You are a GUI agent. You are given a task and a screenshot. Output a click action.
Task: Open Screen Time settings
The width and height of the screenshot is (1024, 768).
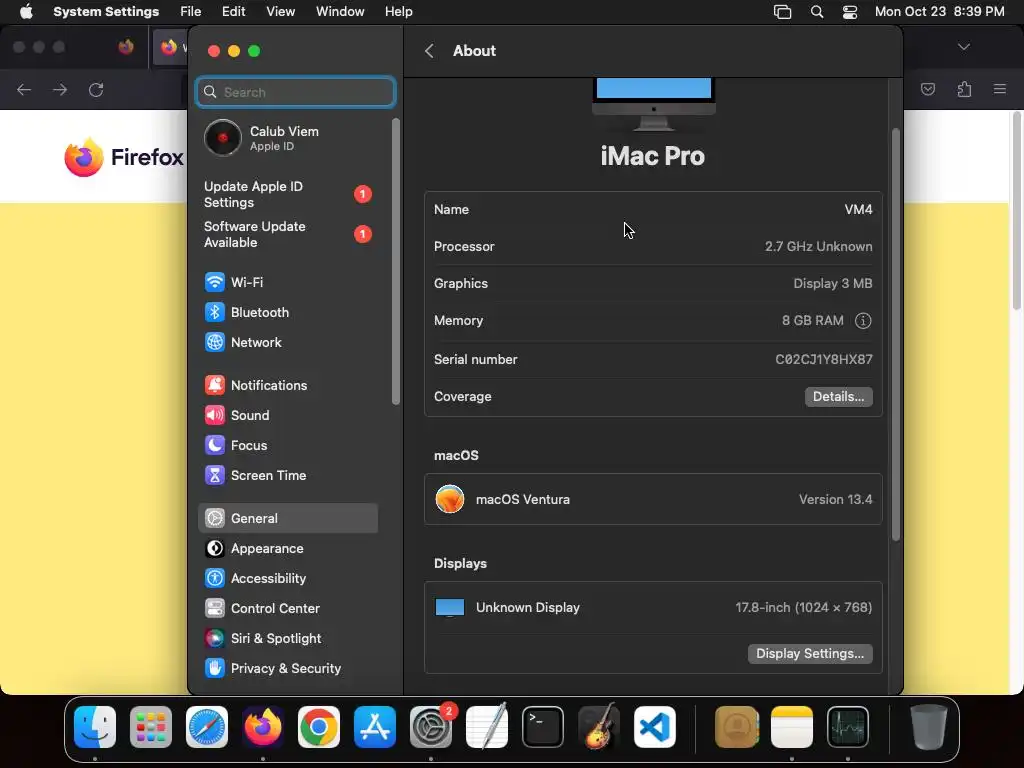point(287,475)
